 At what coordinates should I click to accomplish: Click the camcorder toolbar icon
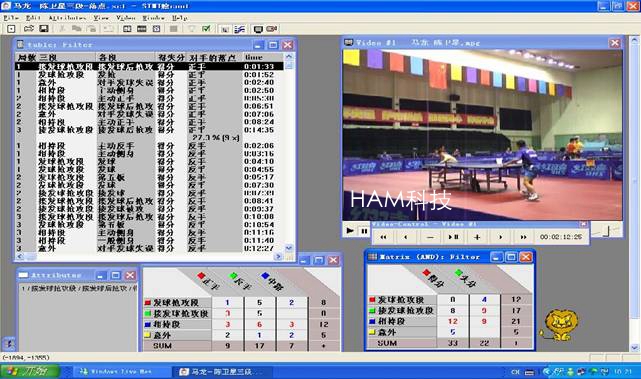tap(271, 29)
